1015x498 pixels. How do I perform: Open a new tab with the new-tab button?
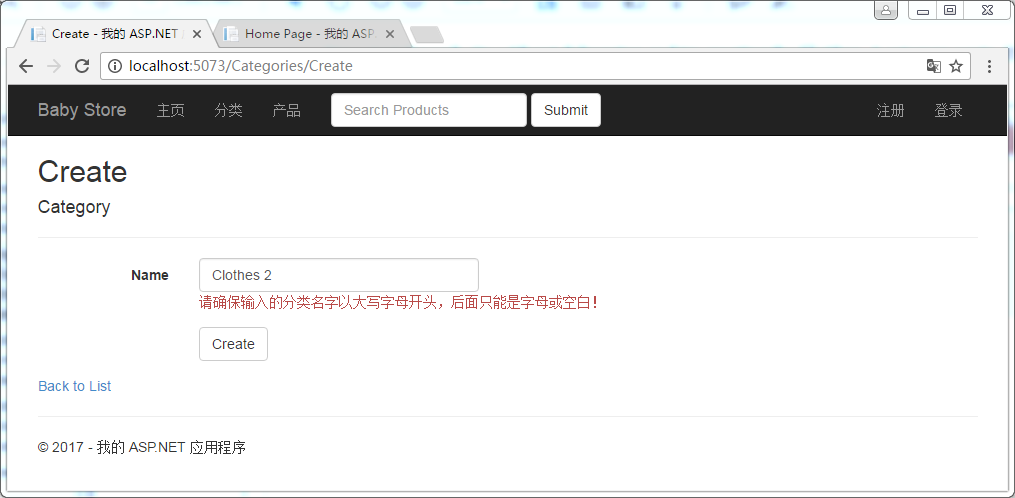coord(427,34)
